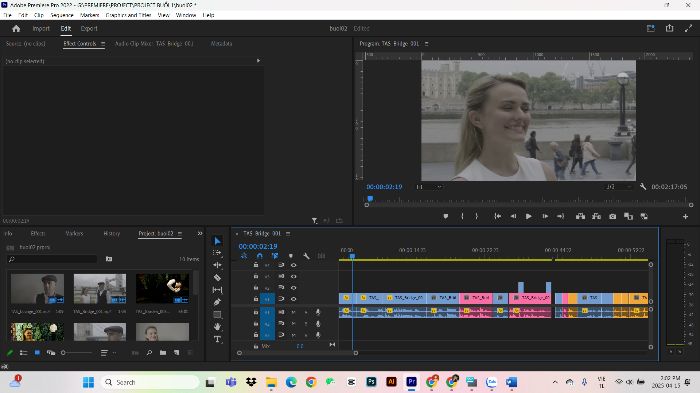This screenshot has width=700, height=393.
Task: Open the Sequence menu
Action: 62,15
